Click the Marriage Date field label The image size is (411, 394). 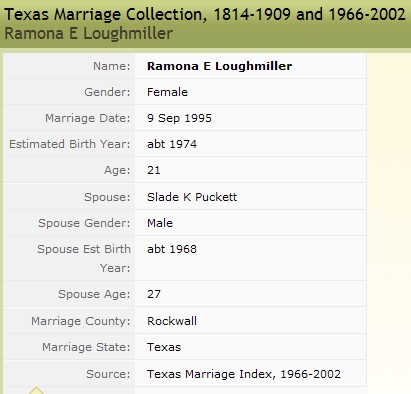pos(88,118)
